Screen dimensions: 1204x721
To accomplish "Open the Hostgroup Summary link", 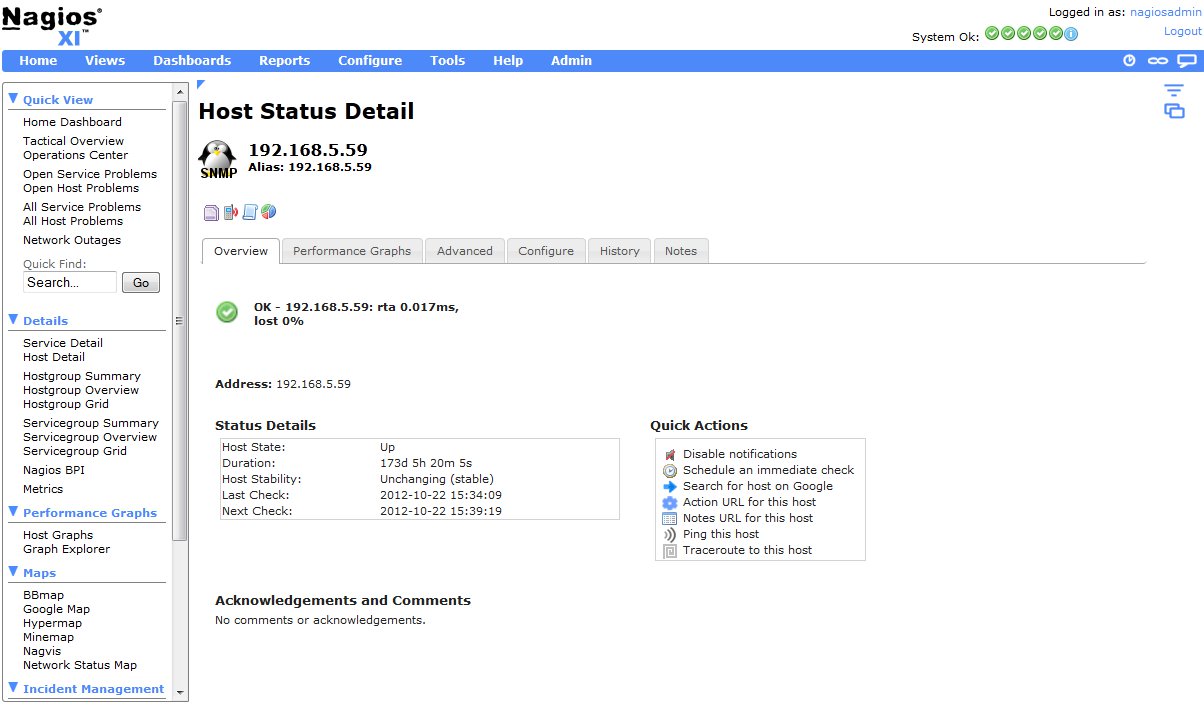I will pos(82,376).
